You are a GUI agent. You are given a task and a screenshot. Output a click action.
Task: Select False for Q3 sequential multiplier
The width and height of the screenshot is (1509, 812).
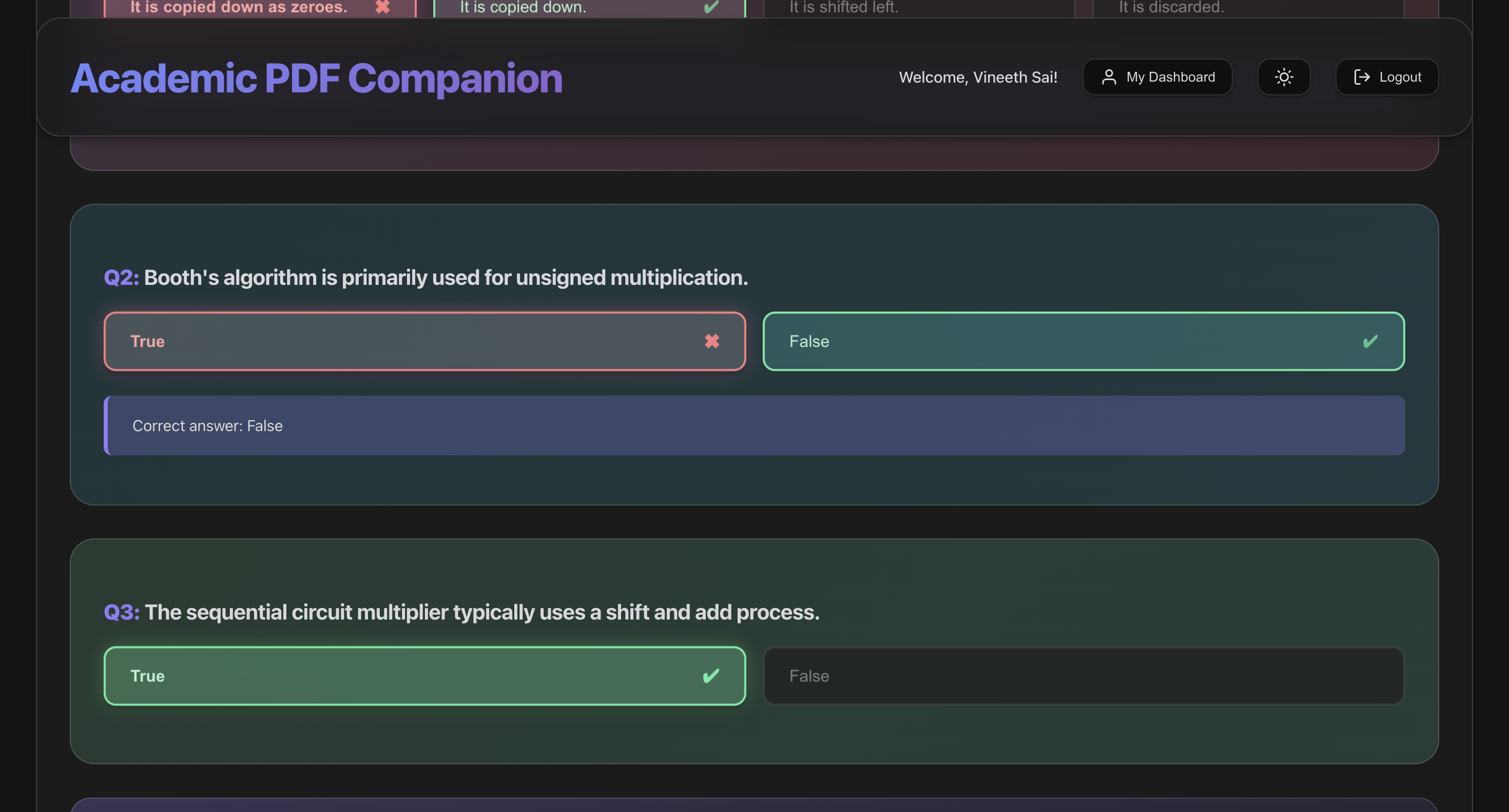tap(1084, 675)
